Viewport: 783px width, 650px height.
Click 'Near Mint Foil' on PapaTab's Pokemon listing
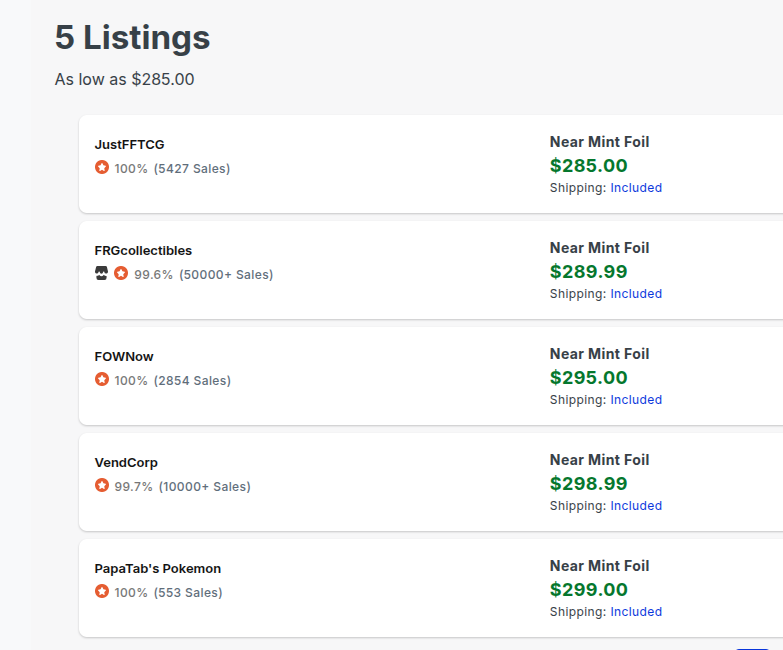[x=599, y=566]
